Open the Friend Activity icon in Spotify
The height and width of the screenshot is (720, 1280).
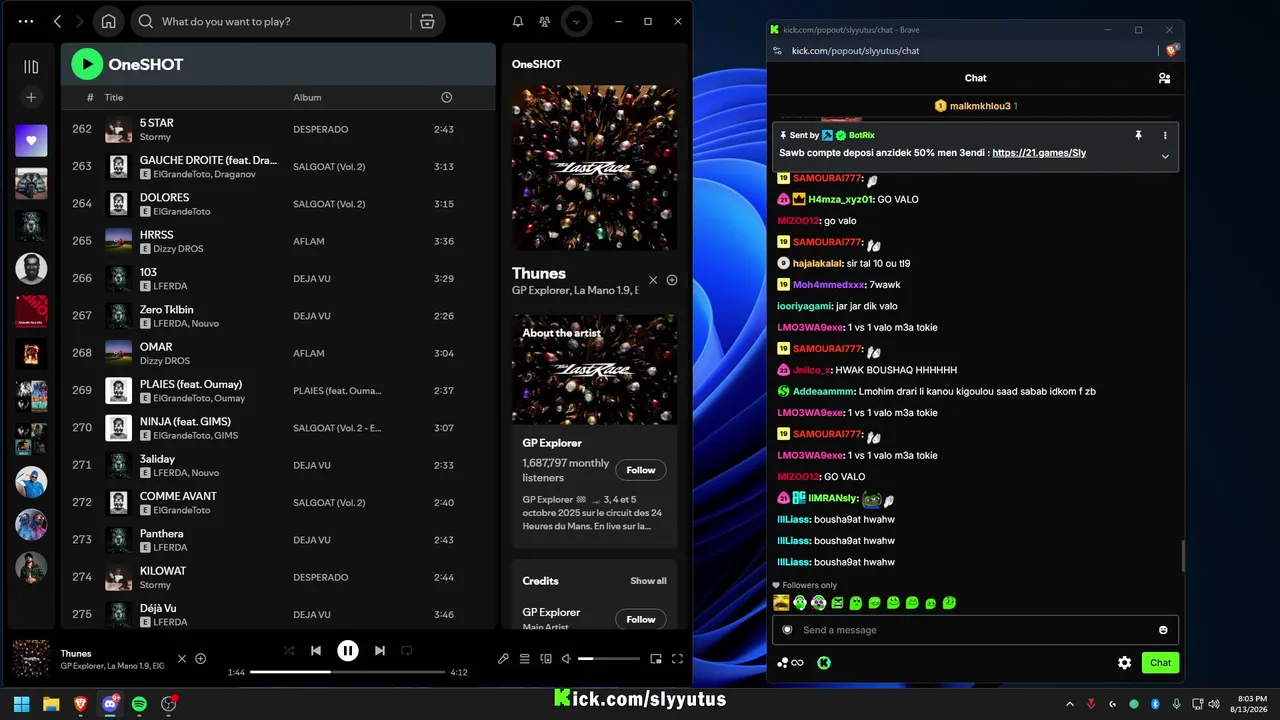[x=544, y=21]
